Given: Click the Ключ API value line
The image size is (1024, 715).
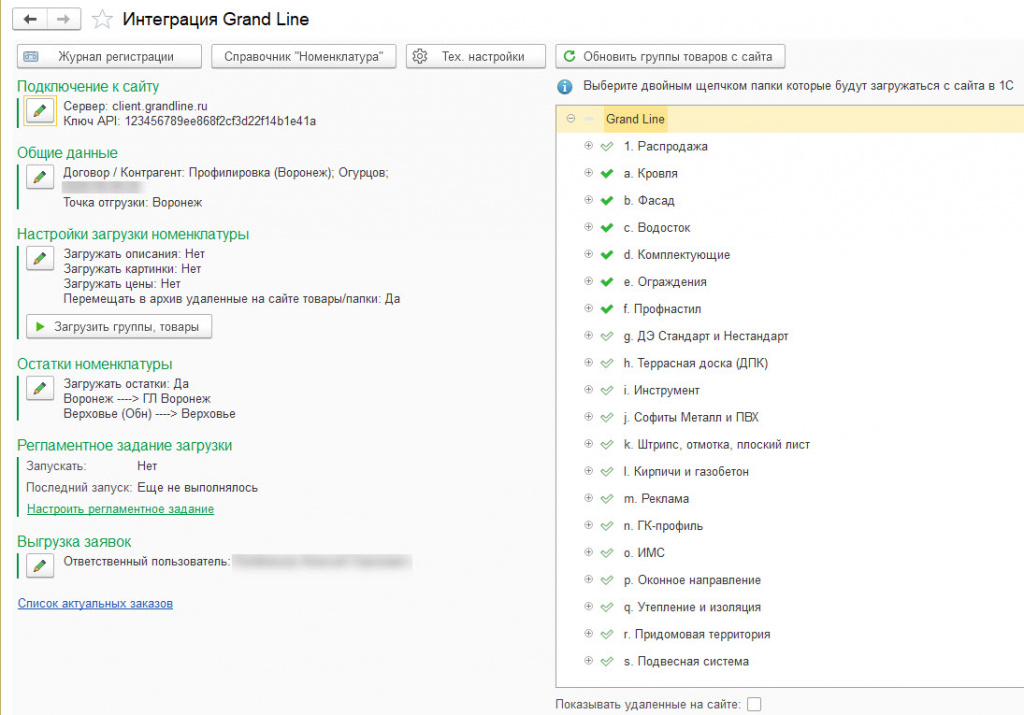Looking at the screenshot, I should [x=189, y=121].
